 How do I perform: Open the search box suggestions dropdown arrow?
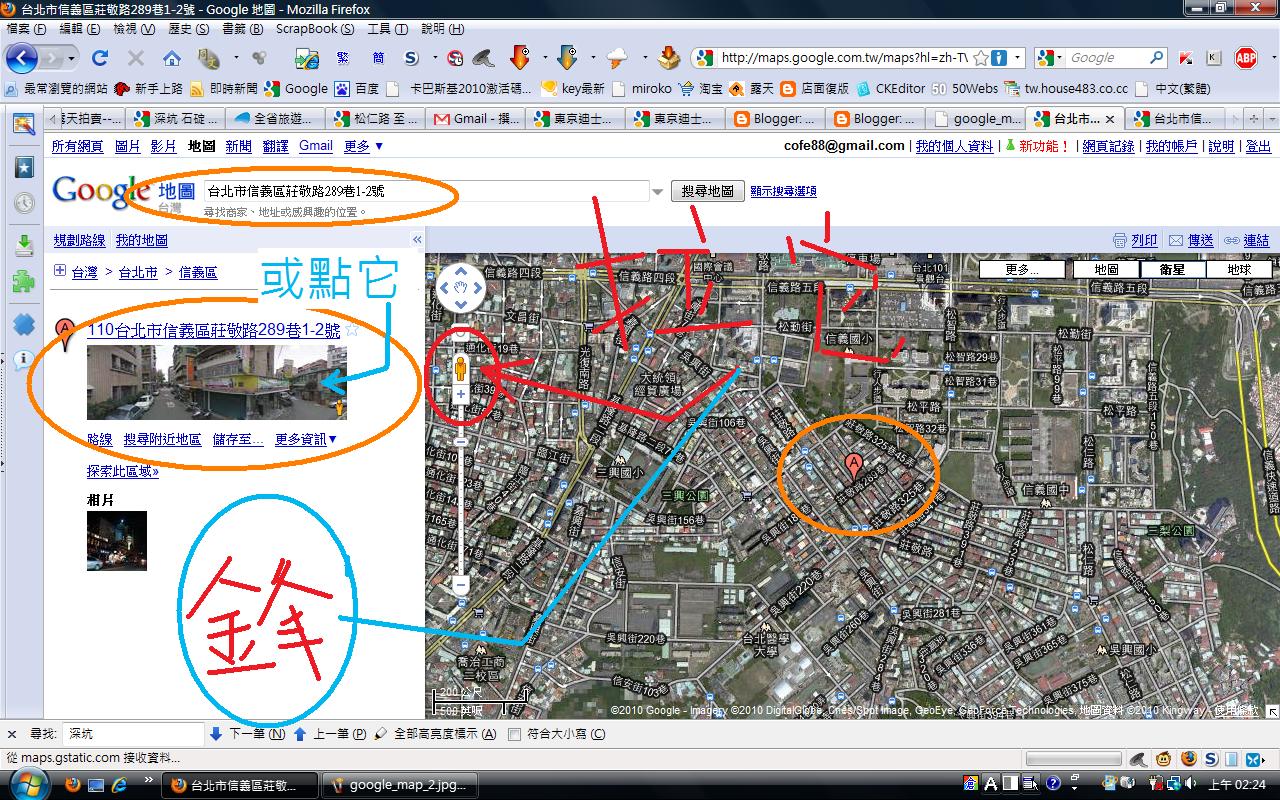pos(657,191)
